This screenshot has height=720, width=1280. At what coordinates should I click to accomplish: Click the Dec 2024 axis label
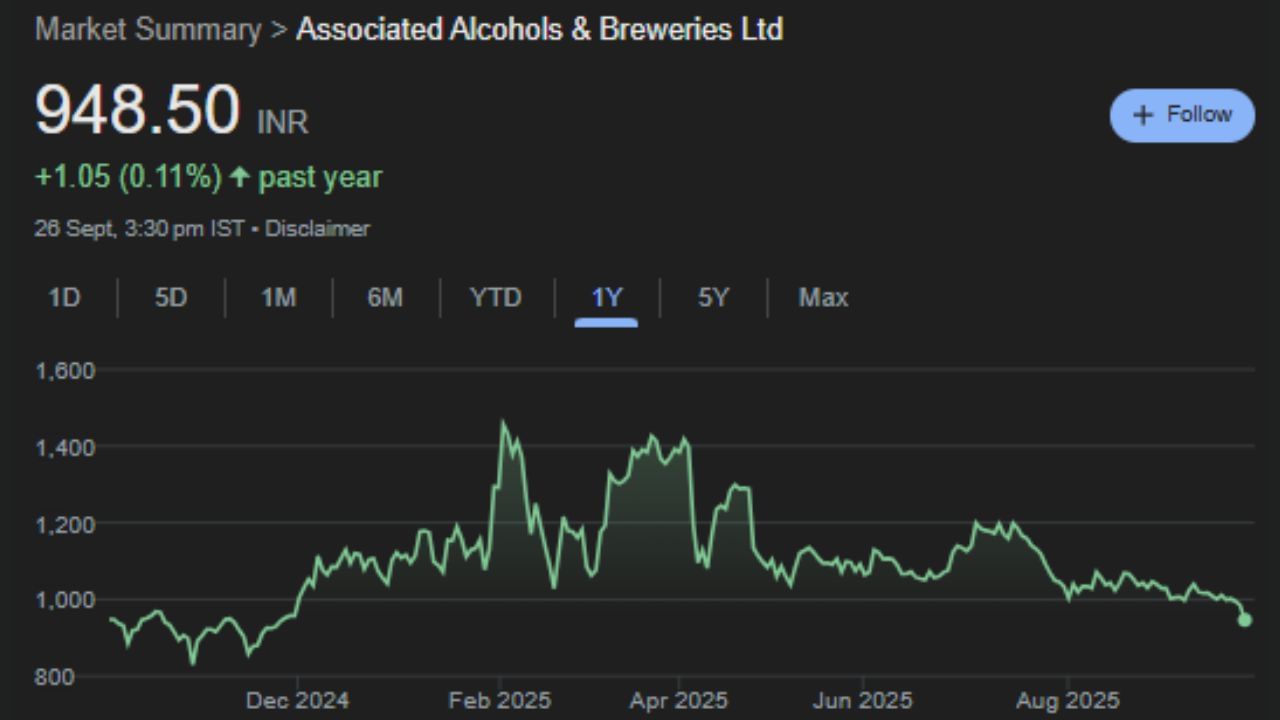click(x=297, y=700)
